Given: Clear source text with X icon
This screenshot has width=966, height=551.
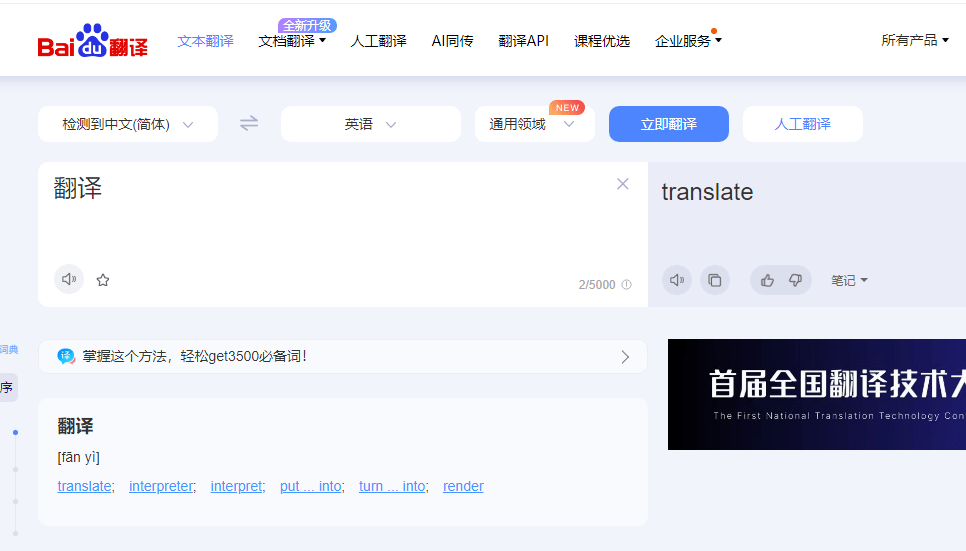Looking at the screenshot, I should (623, 184).
